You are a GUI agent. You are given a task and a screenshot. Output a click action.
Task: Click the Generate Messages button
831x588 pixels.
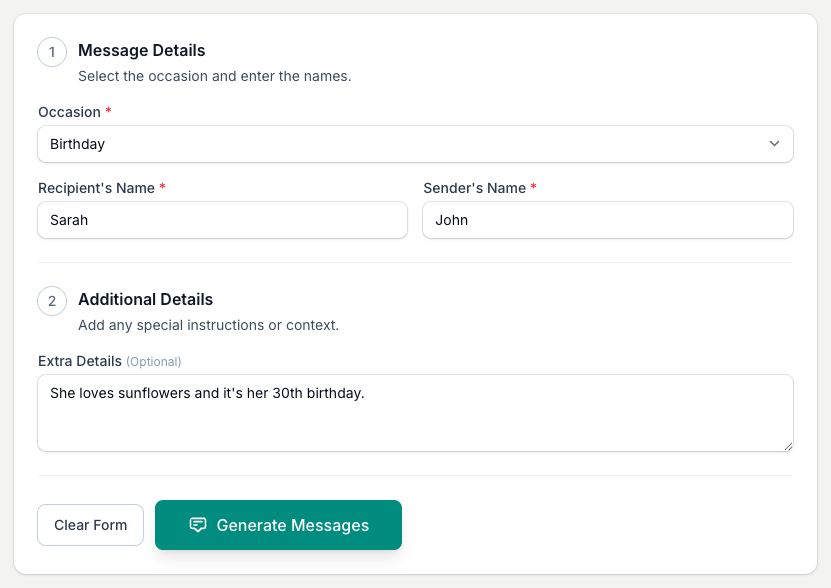pyautogui.click(x=278, y=525)
